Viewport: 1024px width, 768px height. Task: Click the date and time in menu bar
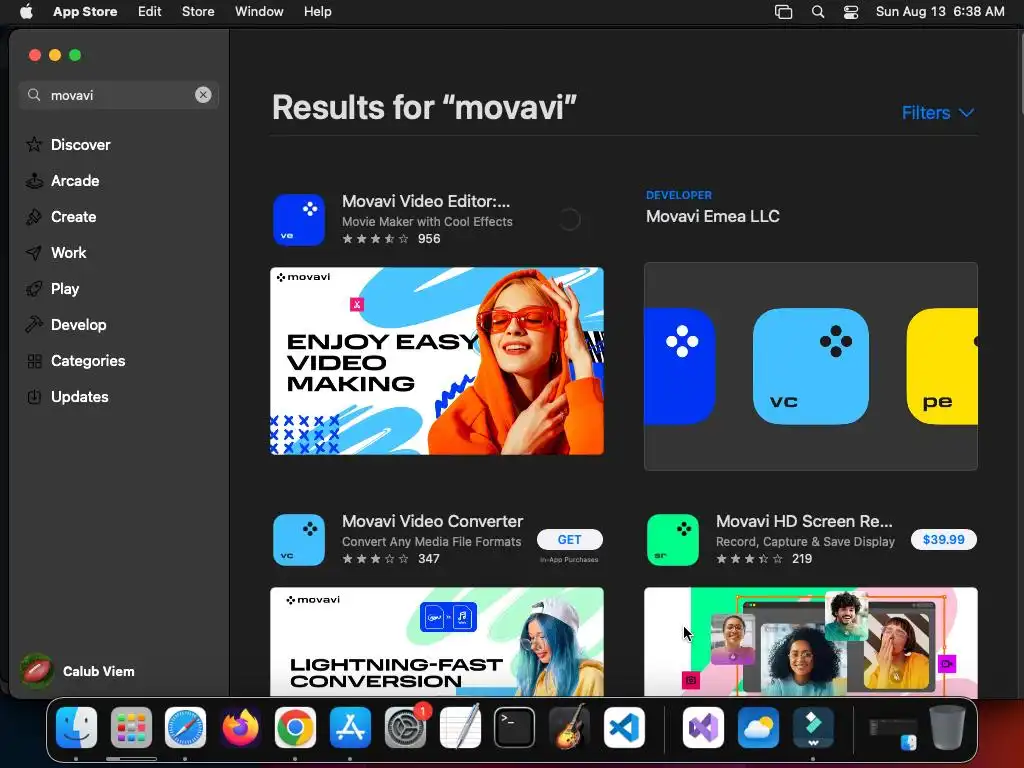click(940, 11)
